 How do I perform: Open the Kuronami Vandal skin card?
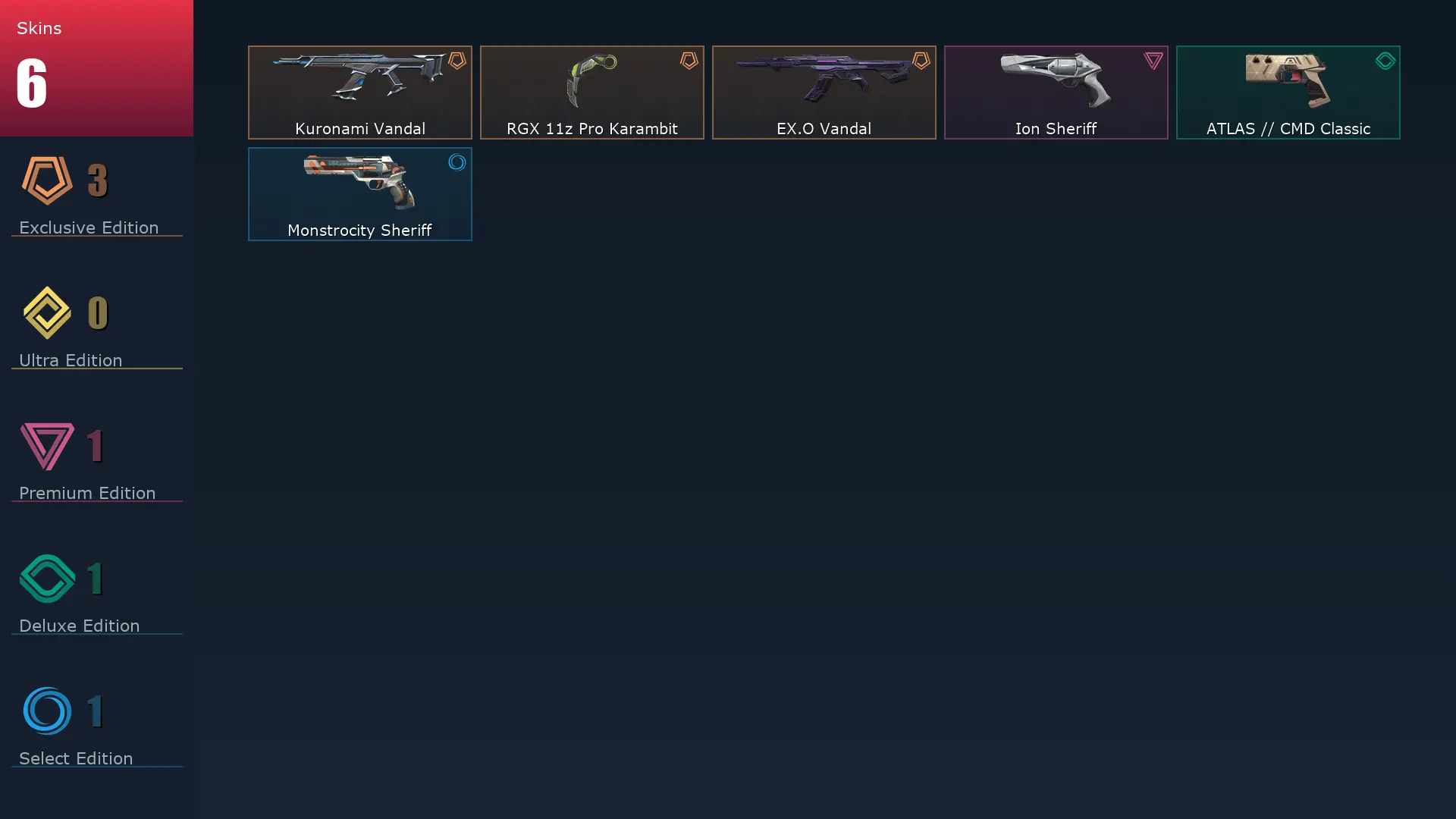[359, 93]
